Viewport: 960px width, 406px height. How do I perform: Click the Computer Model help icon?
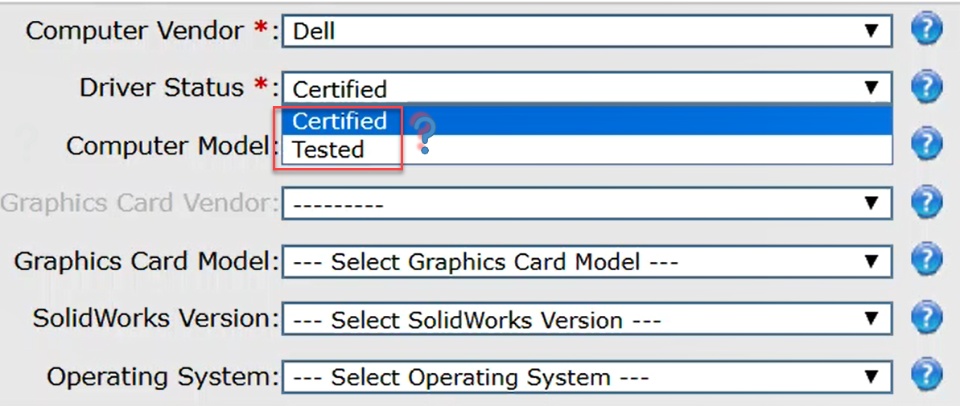click(927, 145)
